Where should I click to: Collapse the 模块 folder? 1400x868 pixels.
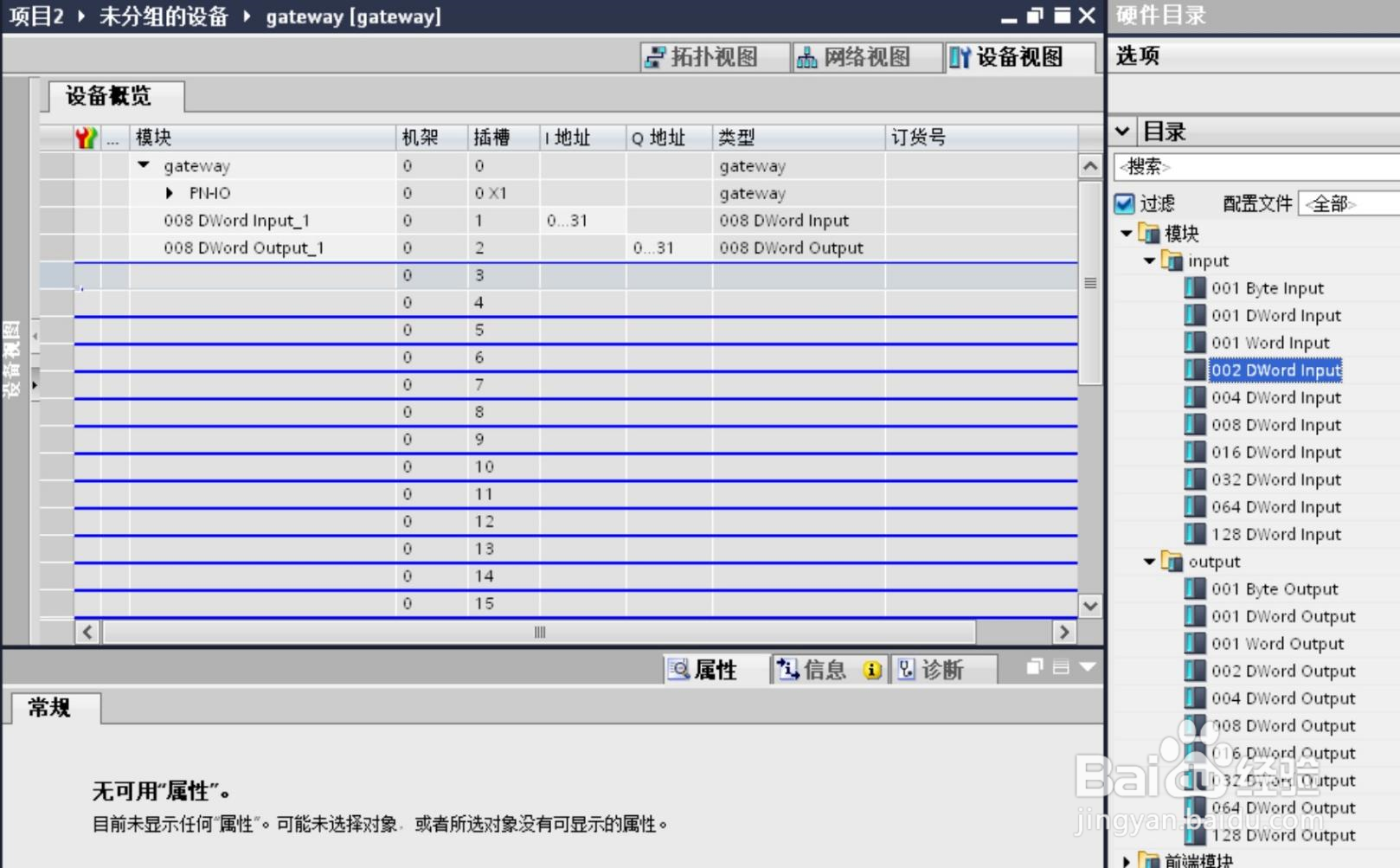[x=1127, y=233]
